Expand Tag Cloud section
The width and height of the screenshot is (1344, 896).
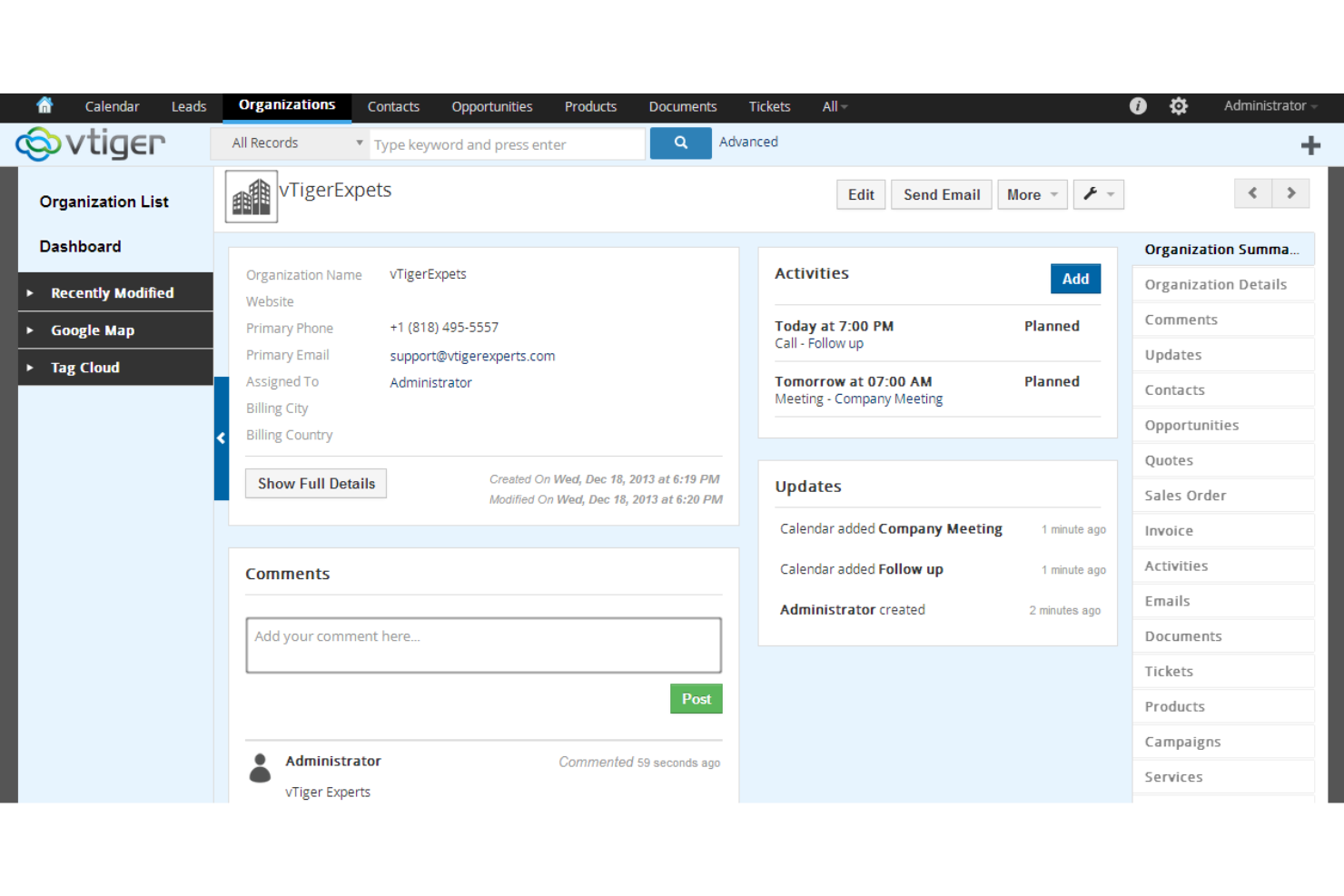point(115,368)
